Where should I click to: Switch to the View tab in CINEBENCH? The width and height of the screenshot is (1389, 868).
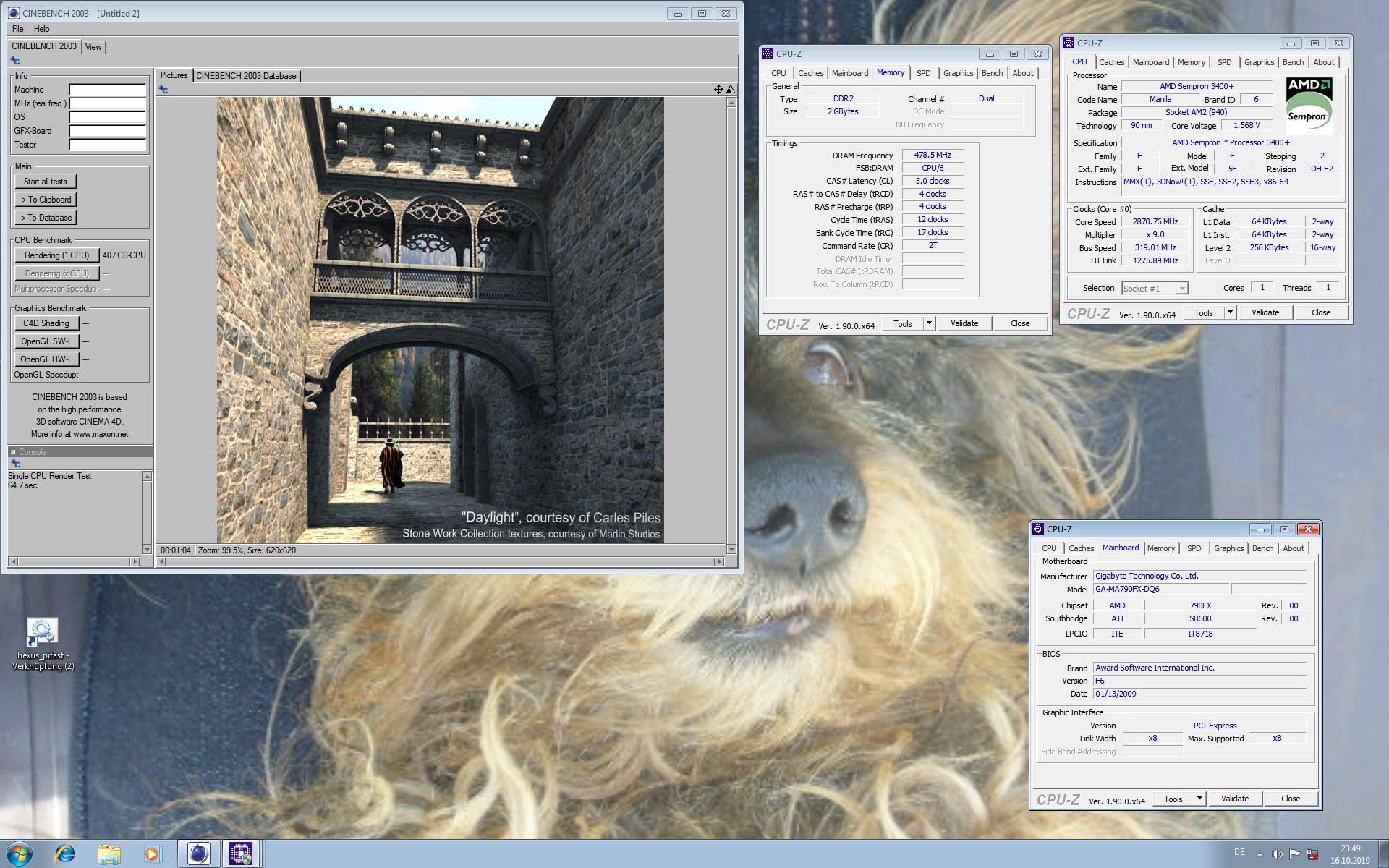pos(93,47)
